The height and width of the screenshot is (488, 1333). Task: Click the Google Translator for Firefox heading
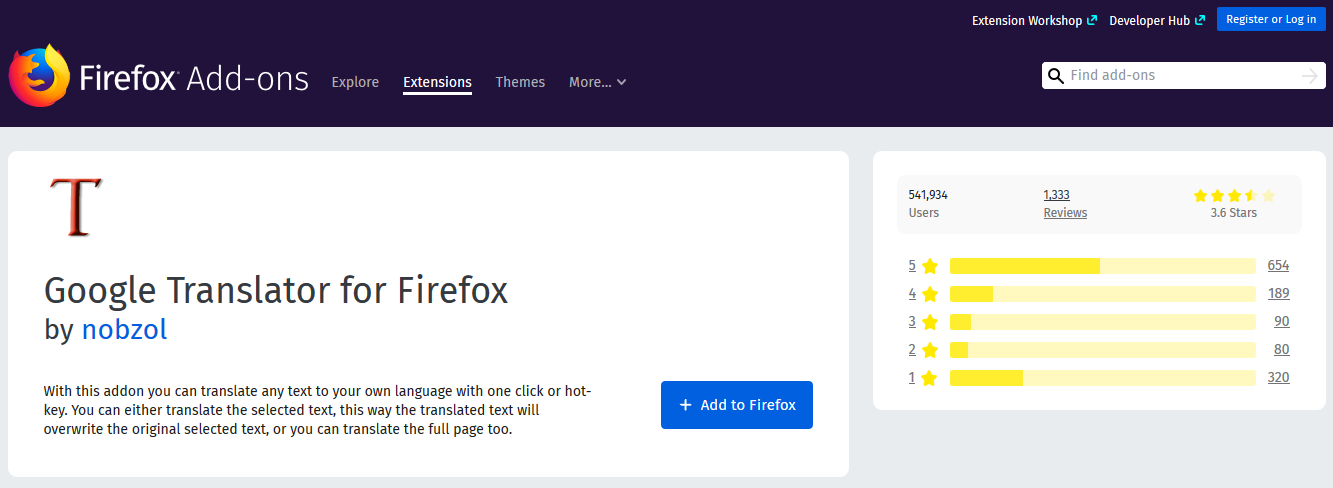click(276, 290)
